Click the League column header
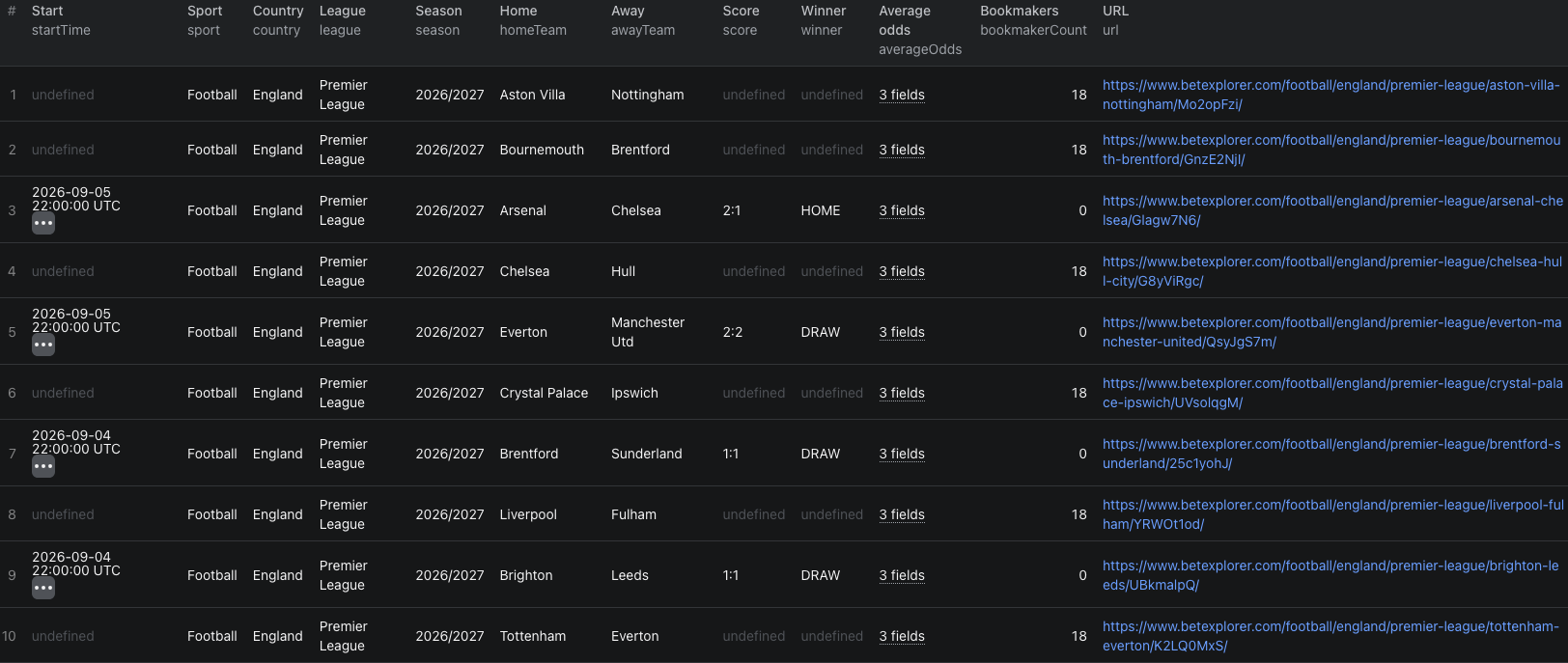Image resolution: width=1568 pixels, height=663 pixels. coord(343,11)
